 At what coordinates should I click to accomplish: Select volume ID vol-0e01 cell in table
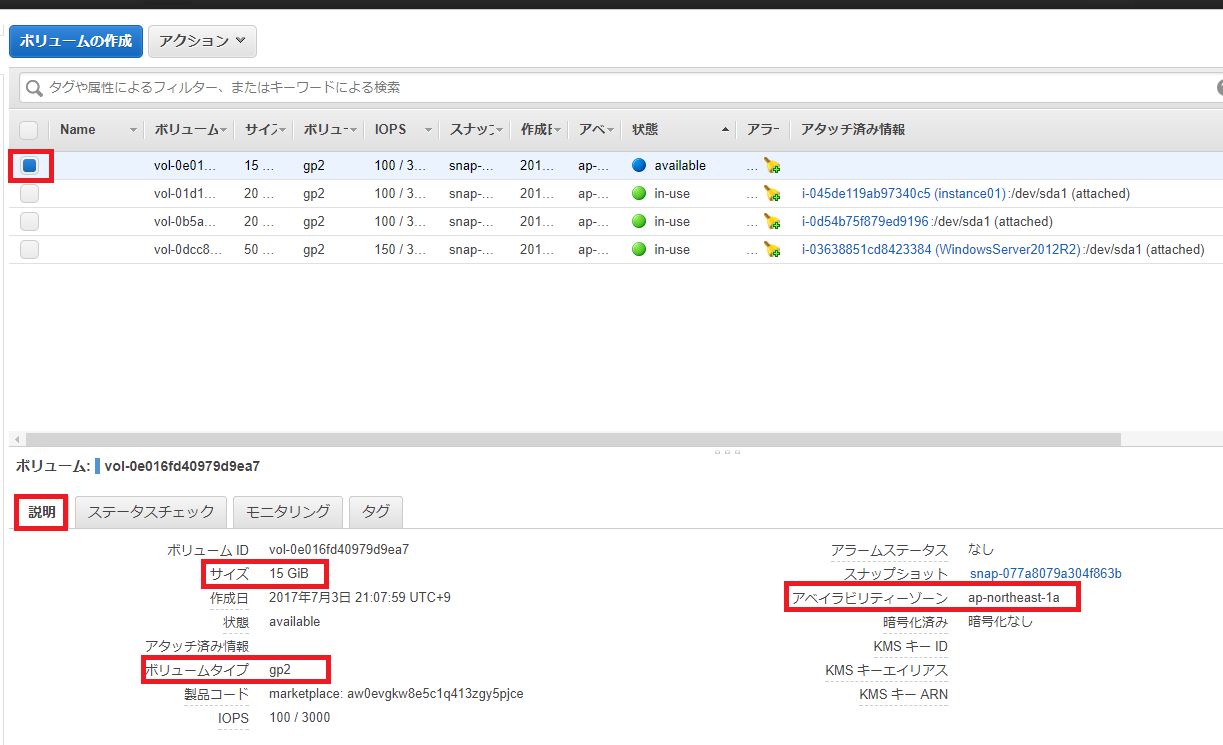(185, 166)
